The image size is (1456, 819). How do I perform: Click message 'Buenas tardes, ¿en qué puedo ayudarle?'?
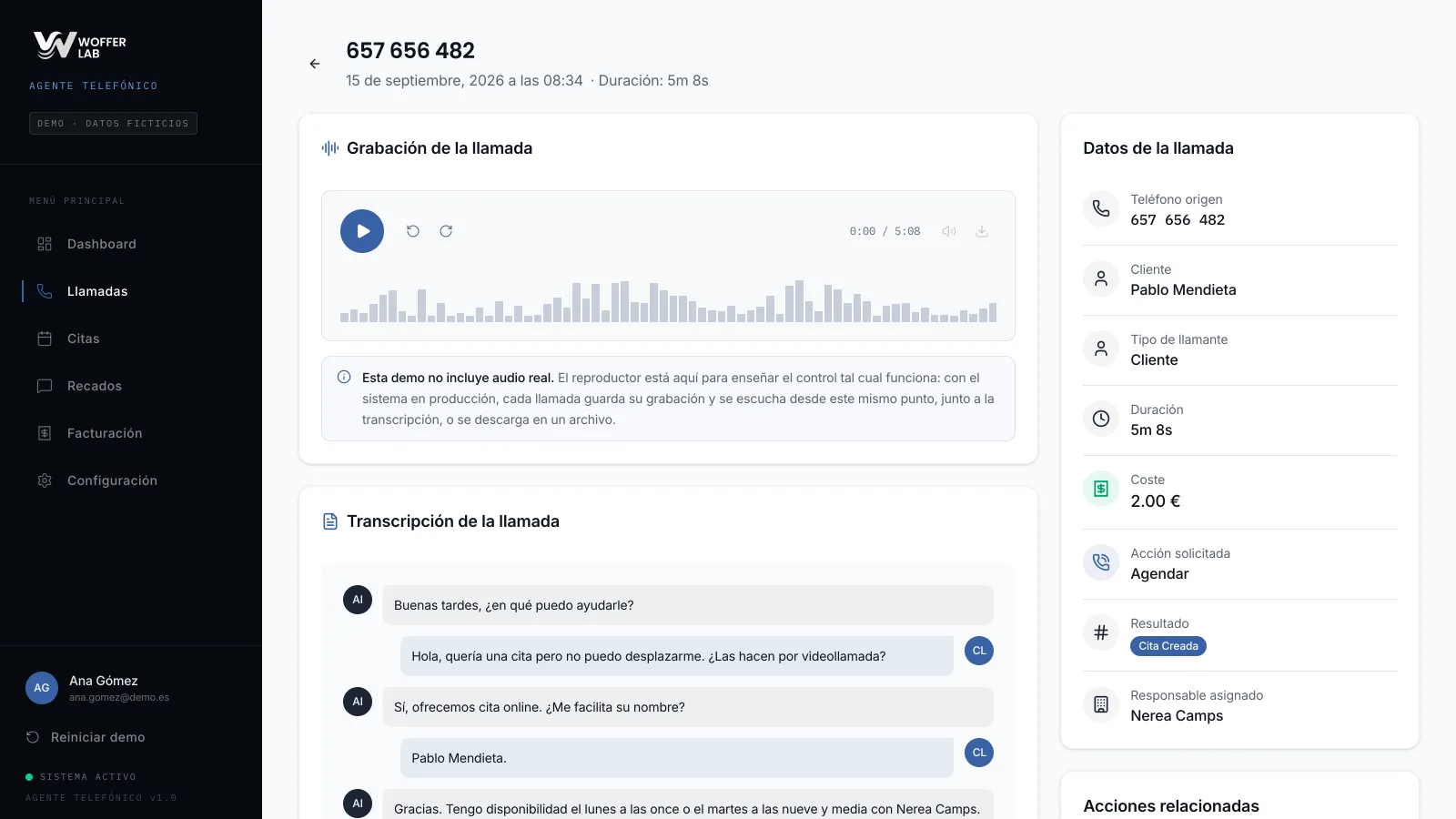coord(688,605)
